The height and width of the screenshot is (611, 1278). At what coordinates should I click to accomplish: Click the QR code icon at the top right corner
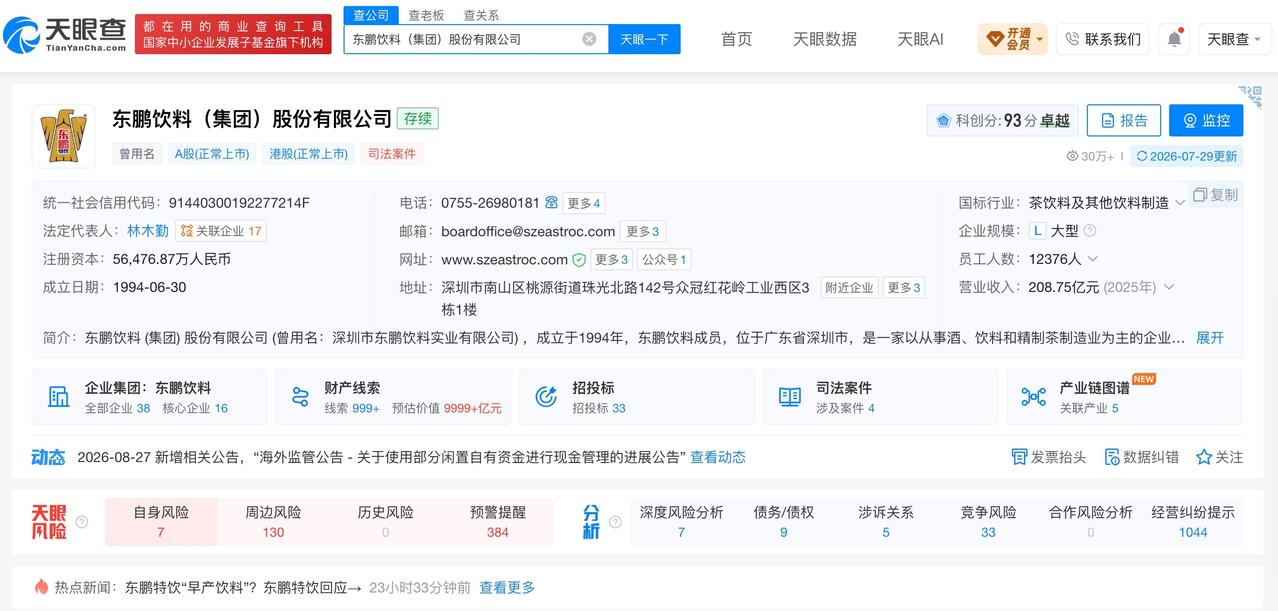(1250, 97)
